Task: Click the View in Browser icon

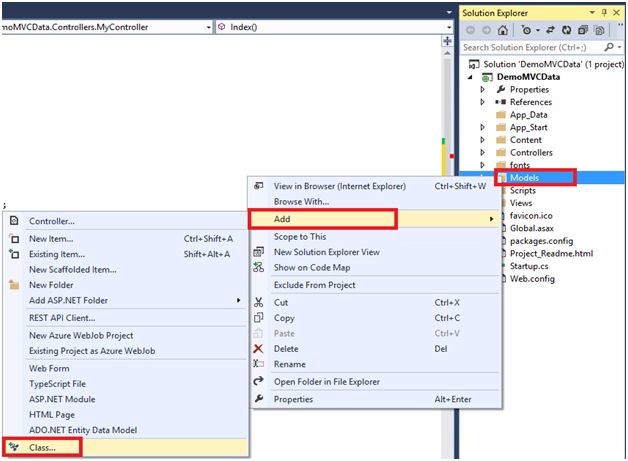Action: pos(259,186)
